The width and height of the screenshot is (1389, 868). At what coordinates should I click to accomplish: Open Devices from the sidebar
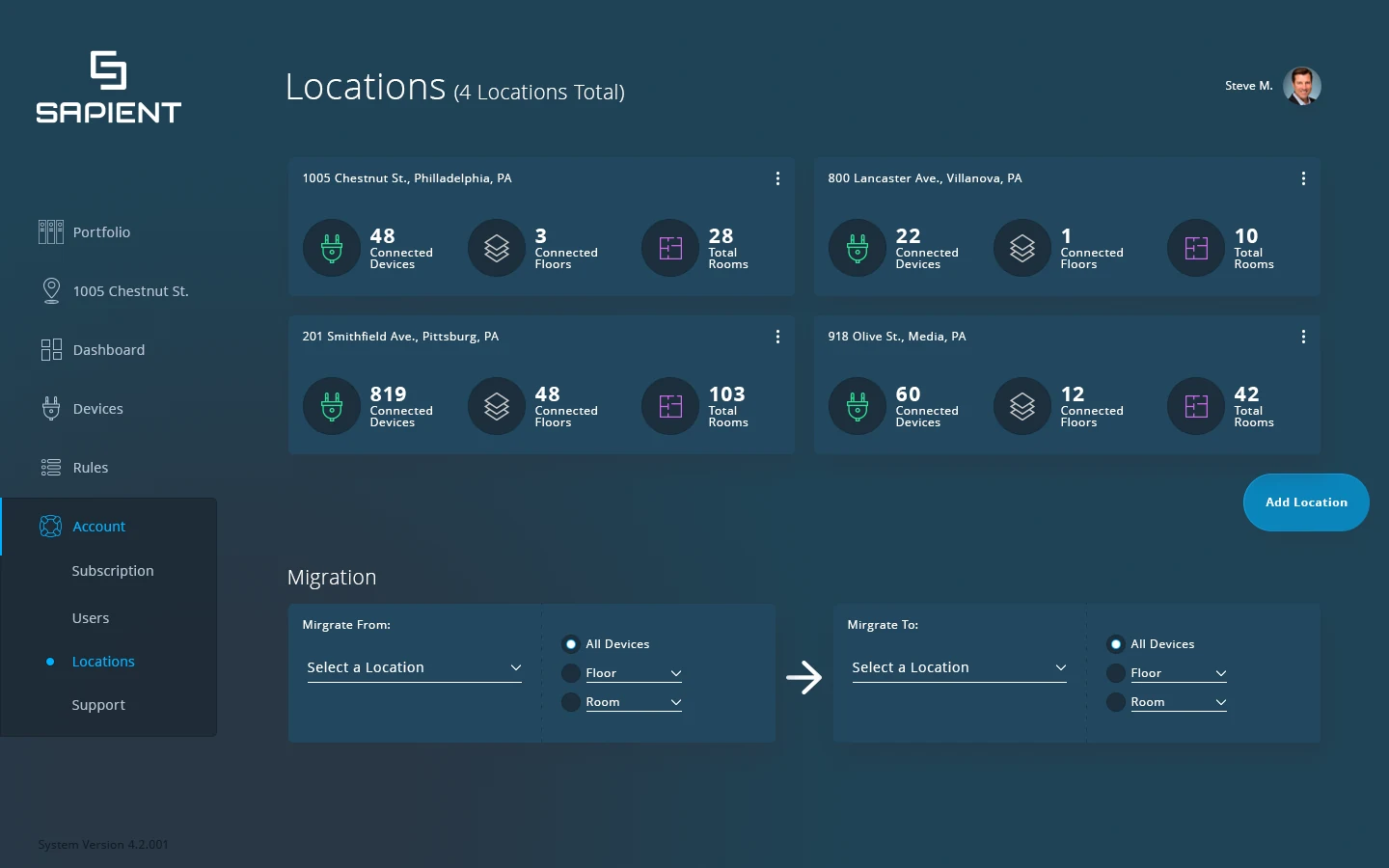[97, 409]
